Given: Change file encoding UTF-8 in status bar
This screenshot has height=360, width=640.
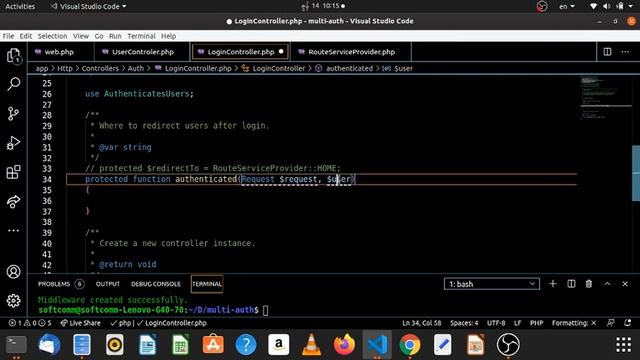Looking at the screenshot, I should [496, 323].
